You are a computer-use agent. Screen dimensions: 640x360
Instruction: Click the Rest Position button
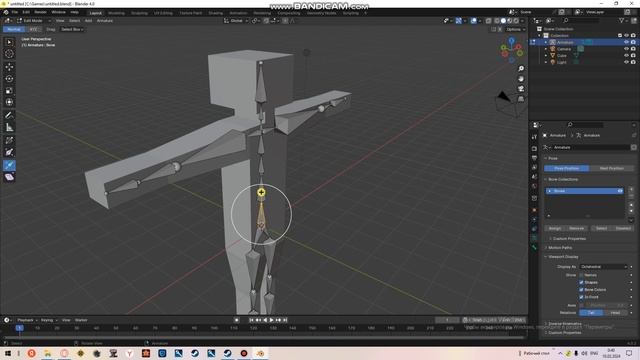click(x=611, y=168)
